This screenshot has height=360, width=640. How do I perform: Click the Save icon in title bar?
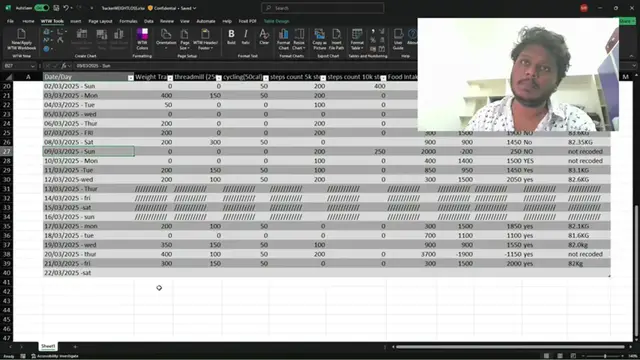coord(56,8)
